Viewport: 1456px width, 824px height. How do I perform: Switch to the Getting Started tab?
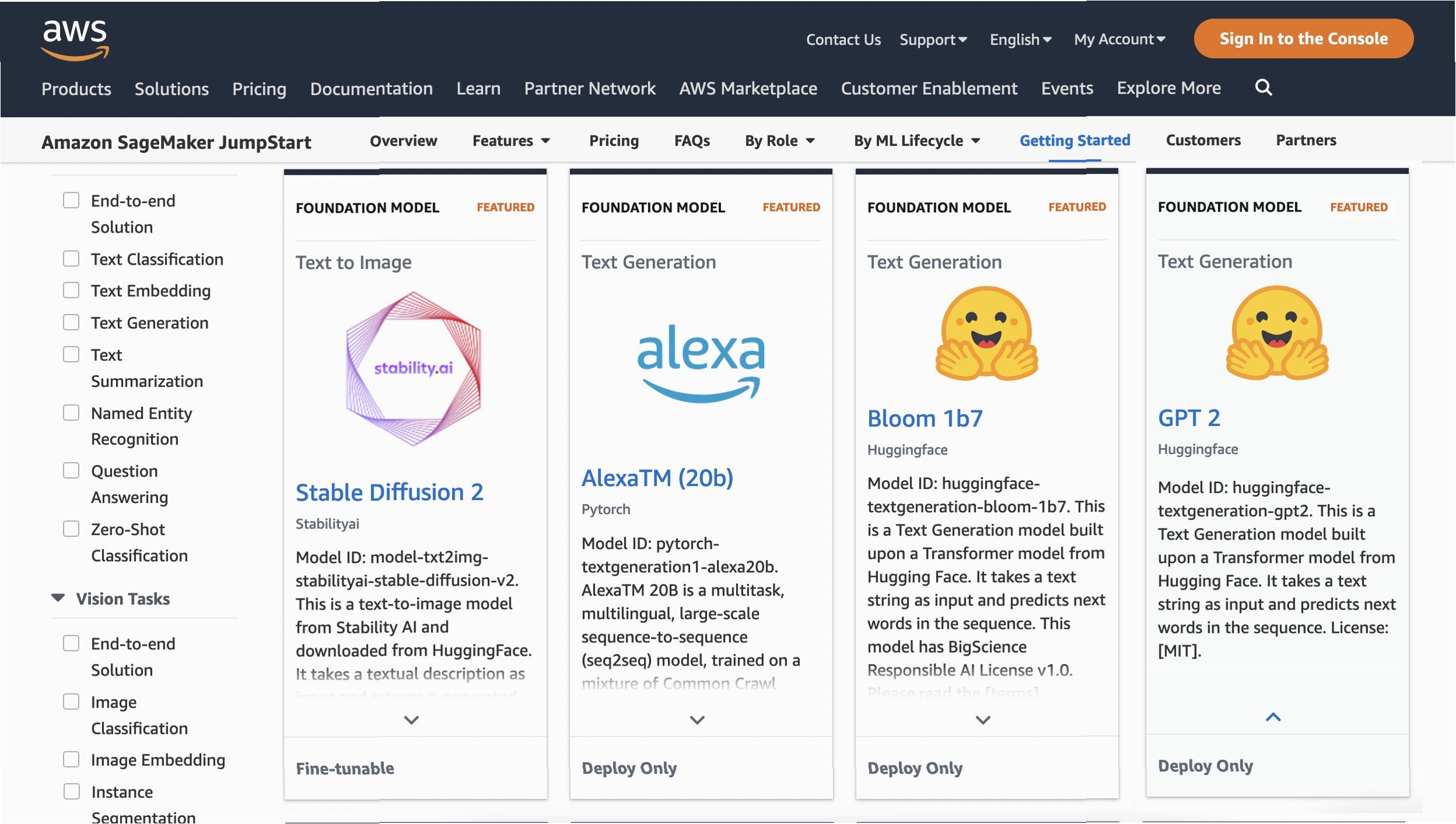pos(1074,140)
